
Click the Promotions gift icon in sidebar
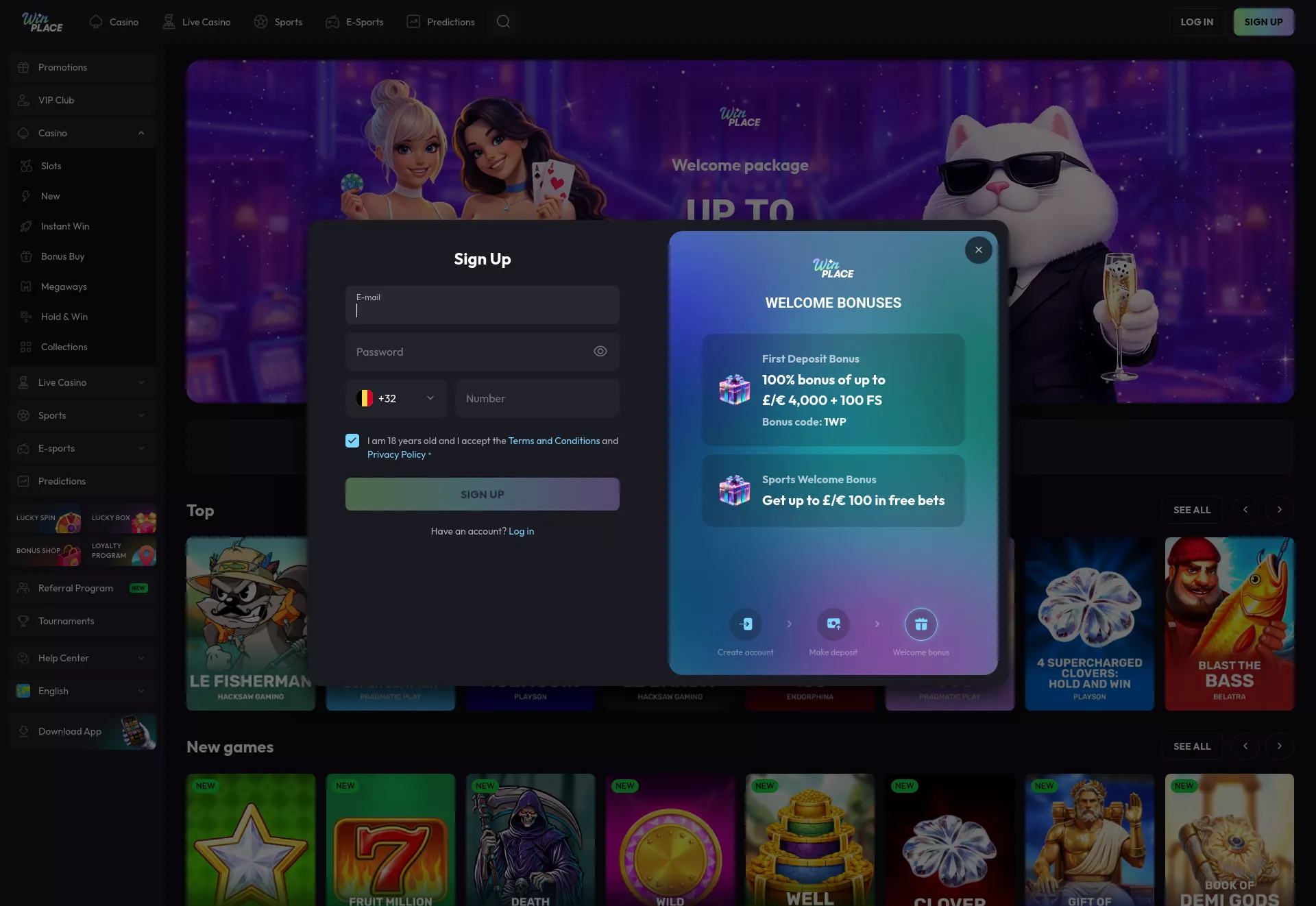(23, 67)
